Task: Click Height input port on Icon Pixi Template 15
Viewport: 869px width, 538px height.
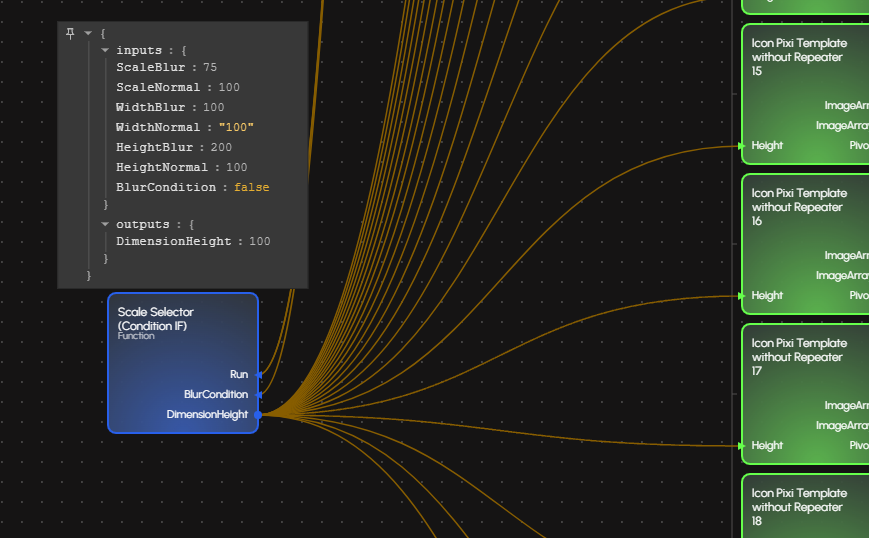Action: tap(742, 146)
